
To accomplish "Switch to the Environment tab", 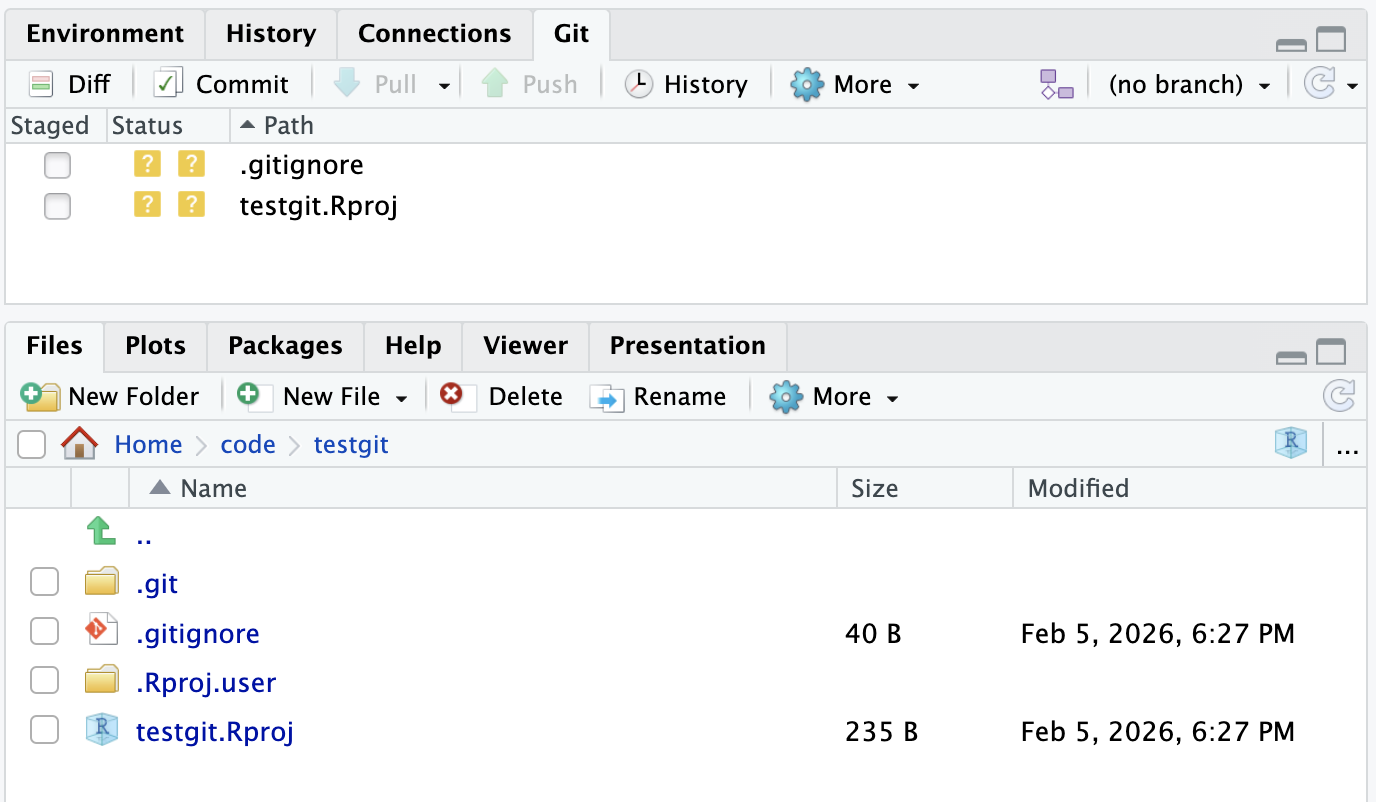I will (105, 33).
